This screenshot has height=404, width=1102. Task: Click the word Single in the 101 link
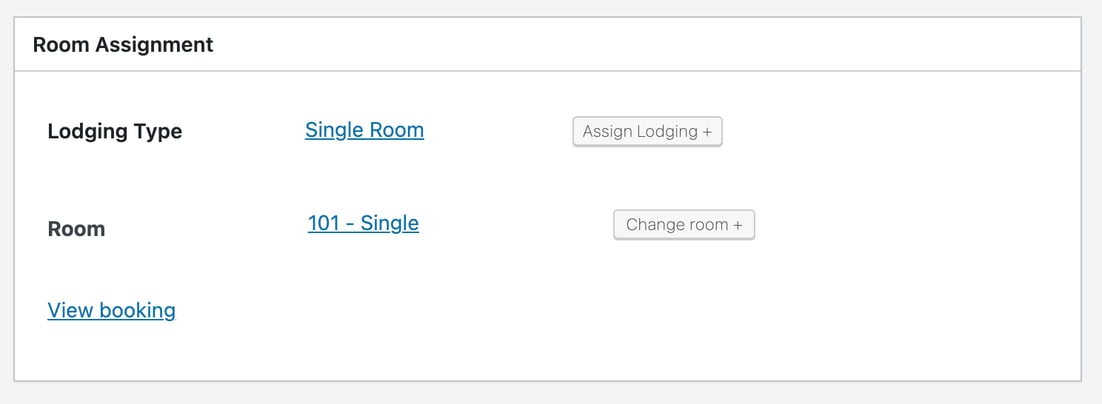pyautogui.click(x=389, y=223)
